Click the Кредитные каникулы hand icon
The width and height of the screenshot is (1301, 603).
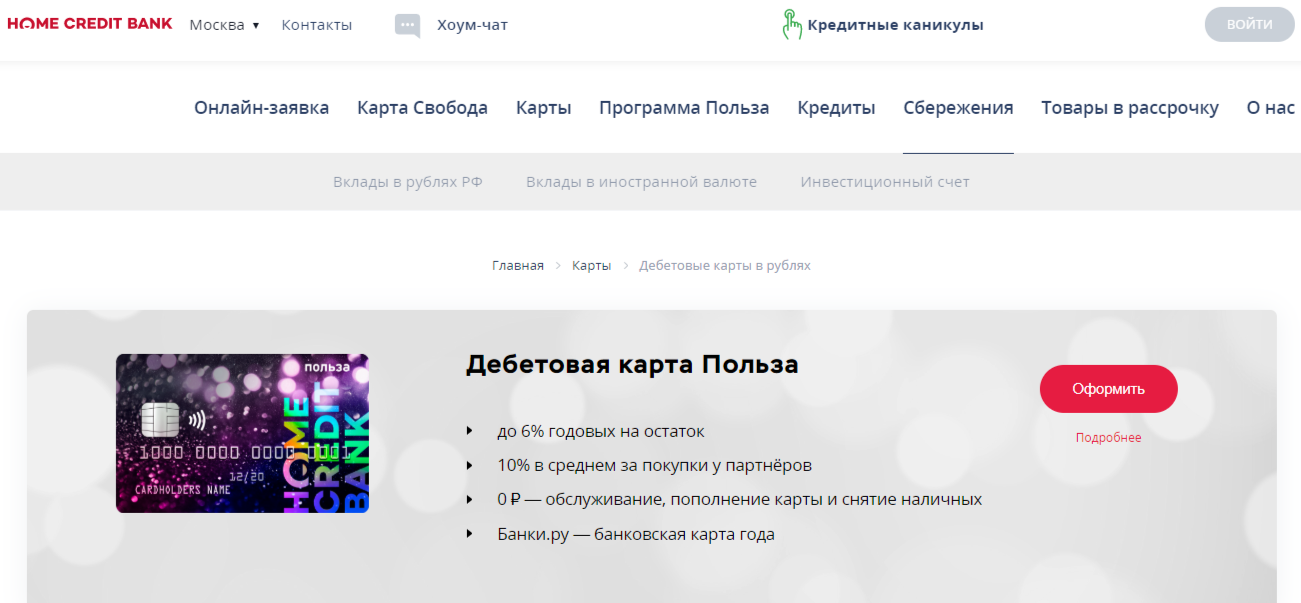[x=792, y=24]
